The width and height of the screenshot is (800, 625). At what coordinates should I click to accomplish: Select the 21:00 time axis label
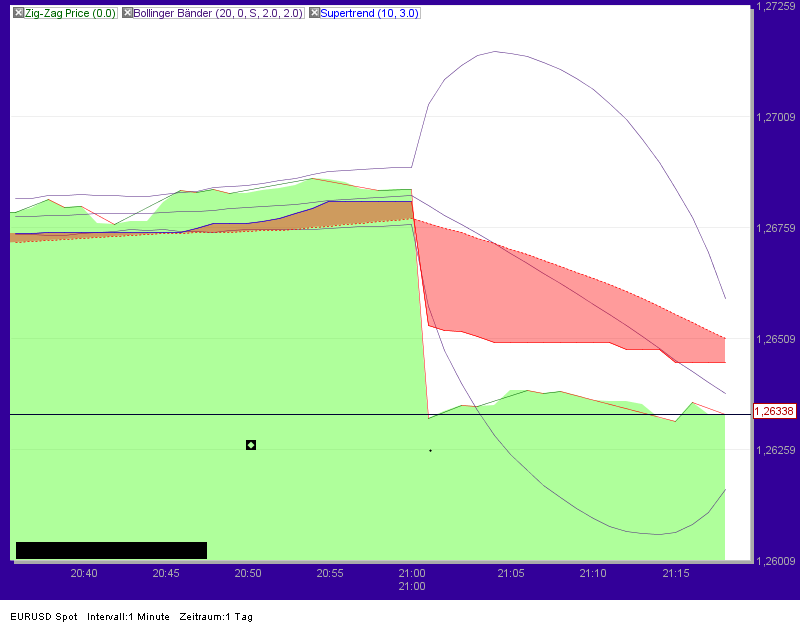point(411,573)
